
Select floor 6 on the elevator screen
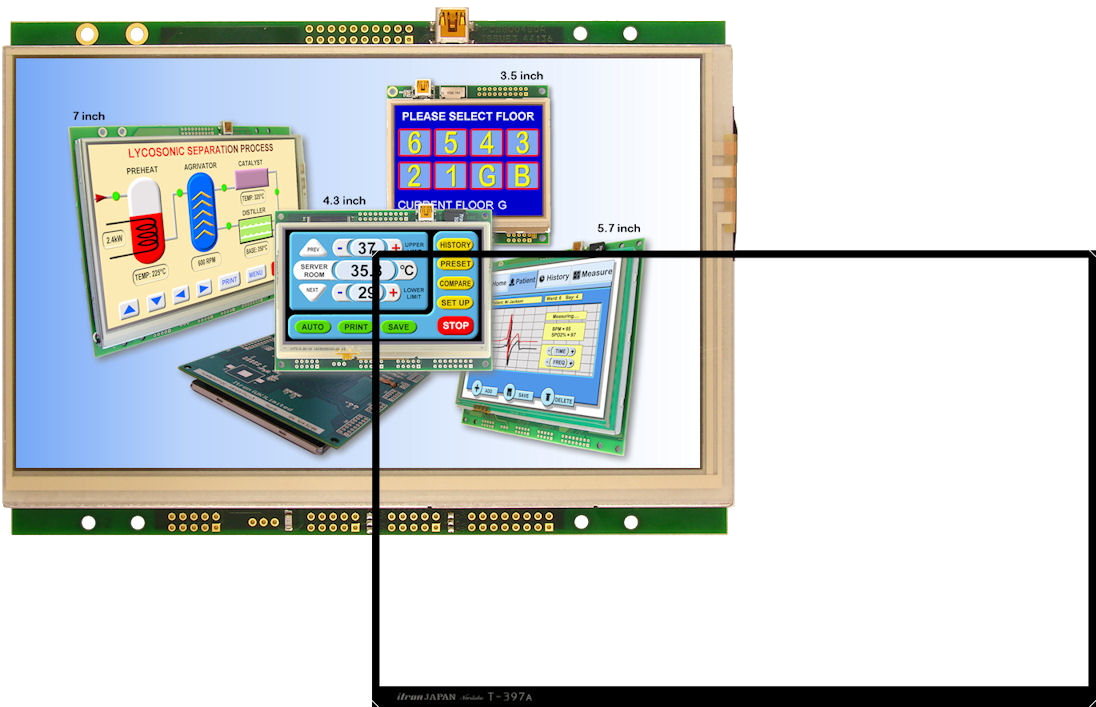coord(414,143)
